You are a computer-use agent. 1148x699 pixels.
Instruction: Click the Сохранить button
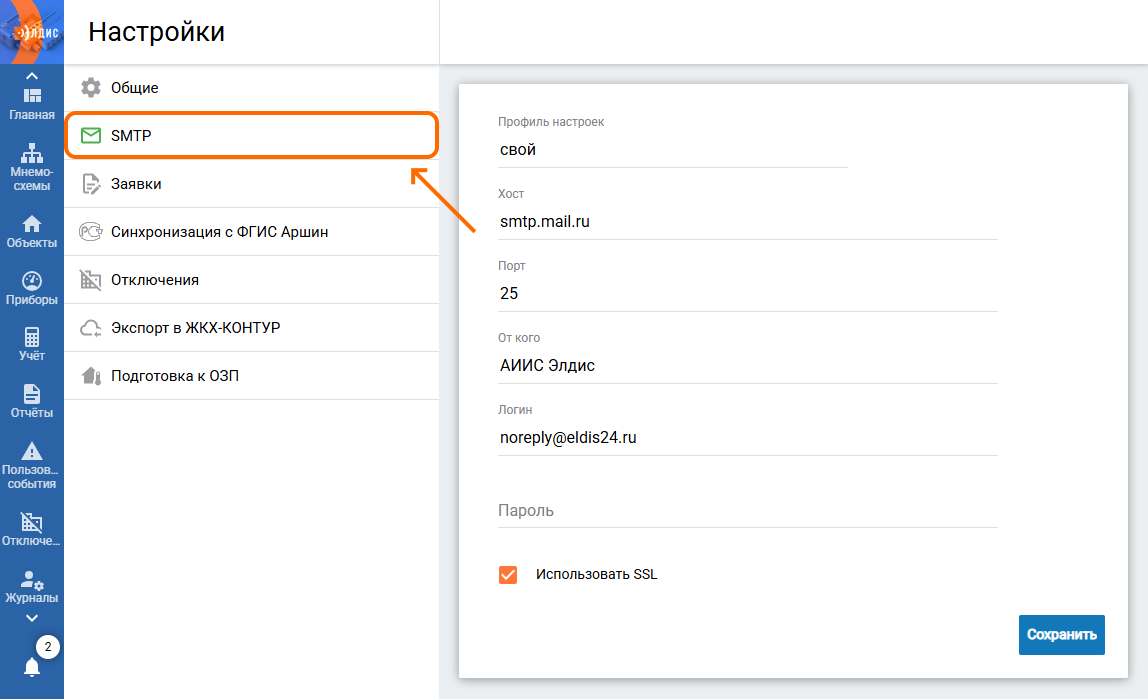tap(1062, 635)
